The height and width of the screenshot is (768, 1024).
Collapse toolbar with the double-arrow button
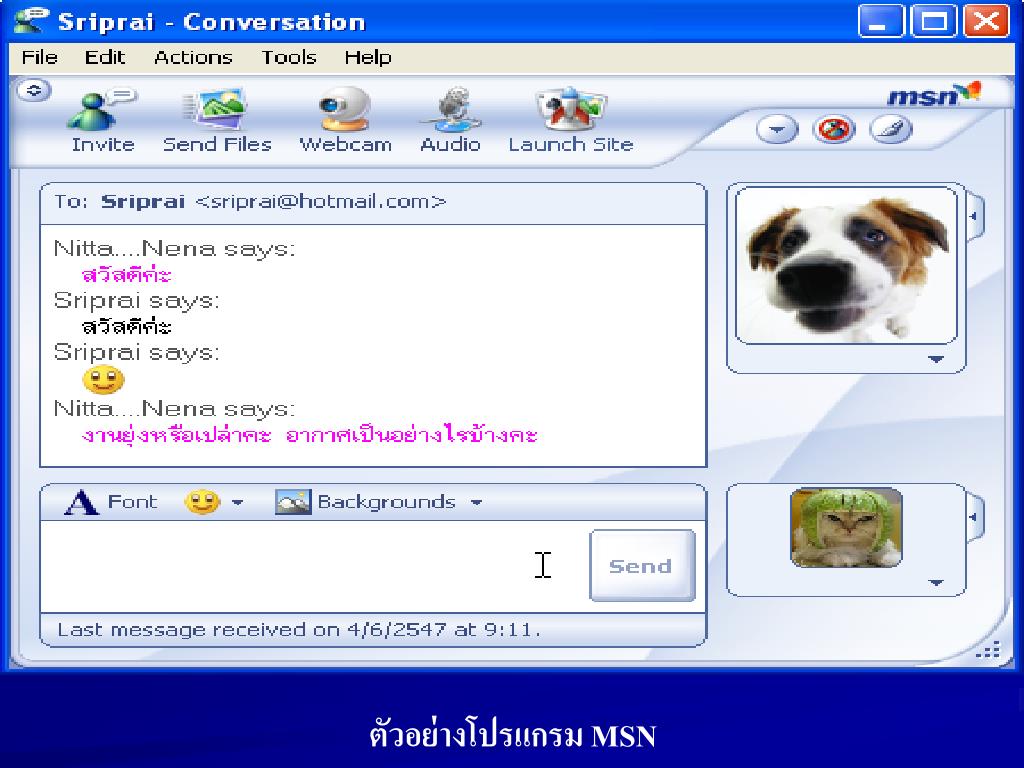pos(34,90)
